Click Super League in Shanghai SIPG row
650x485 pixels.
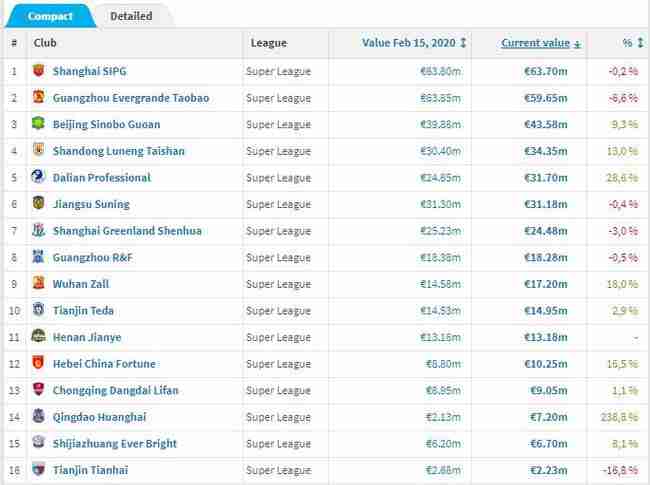click(278, 71)
